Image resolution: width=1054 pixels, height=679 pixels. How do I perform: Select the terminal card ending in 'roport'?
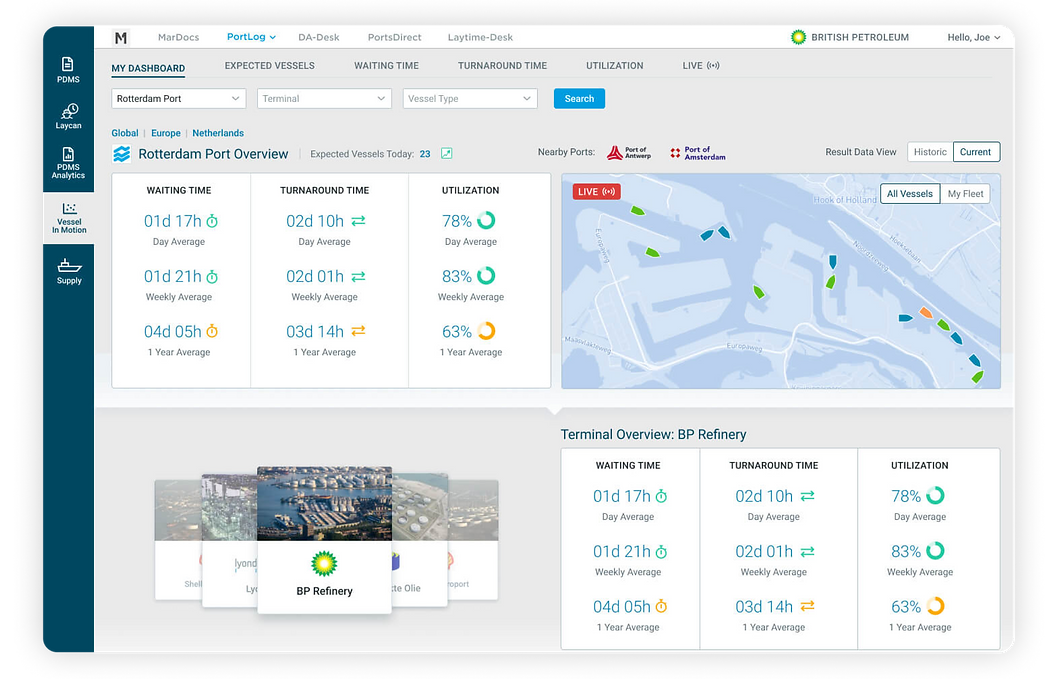tap(473, 539)
